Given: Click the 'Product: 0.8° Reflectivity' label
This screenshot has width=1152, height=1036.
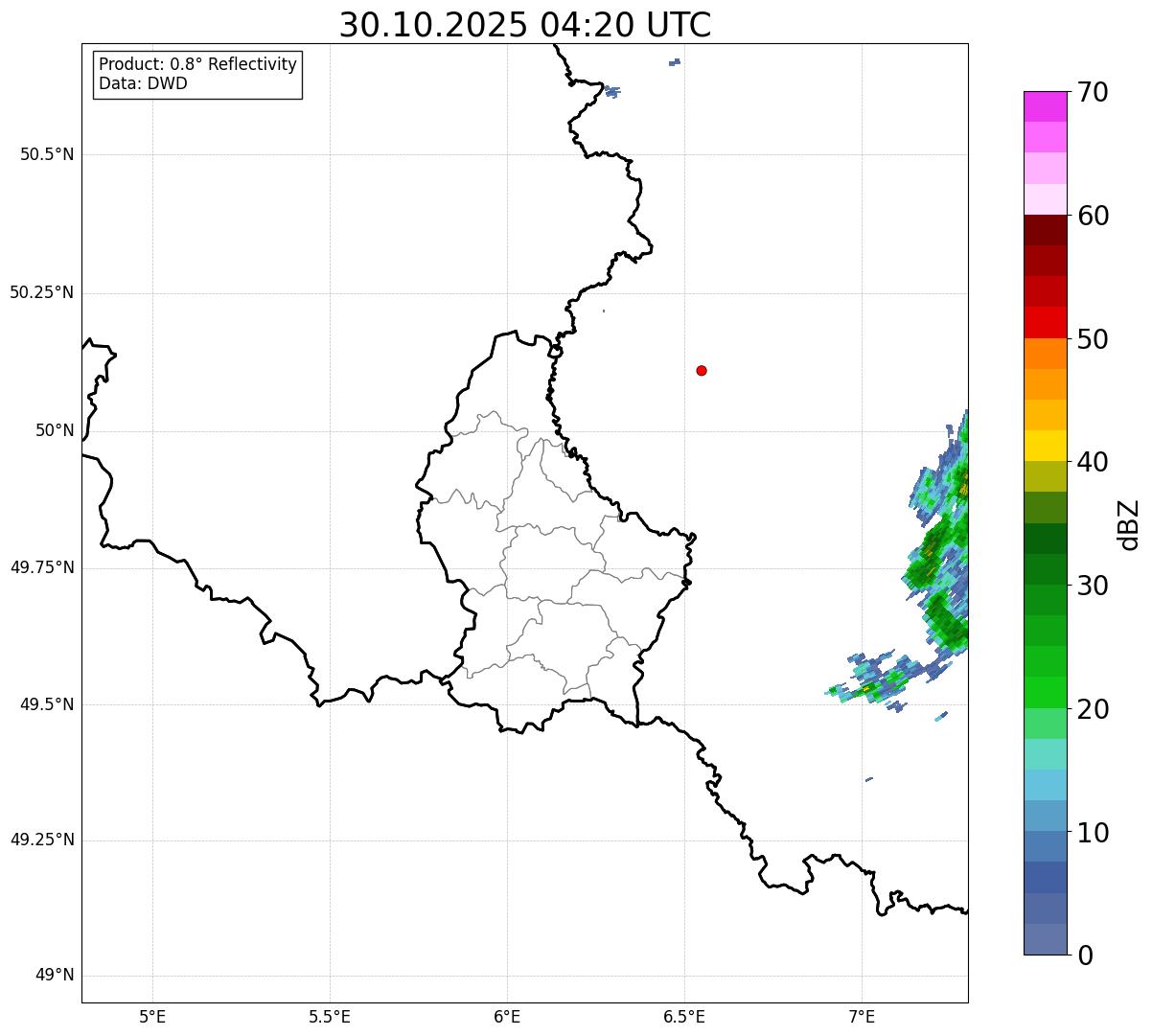Looking at the screenshot, I should [198, 64].
